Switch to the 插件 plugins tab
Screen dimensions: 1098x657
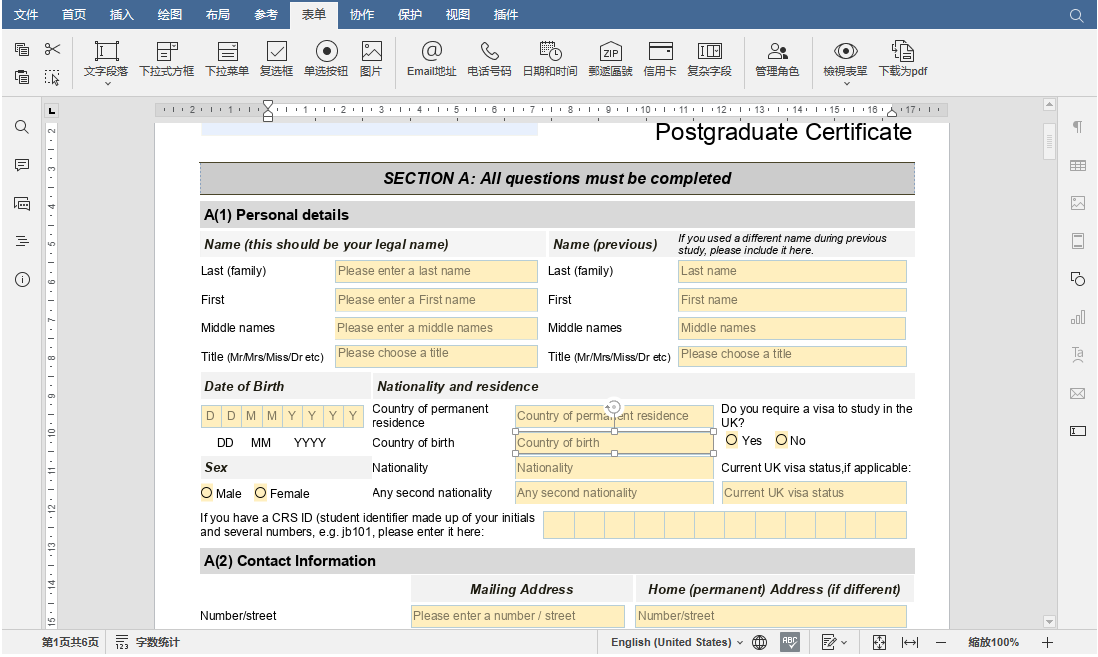coord(506,15)
